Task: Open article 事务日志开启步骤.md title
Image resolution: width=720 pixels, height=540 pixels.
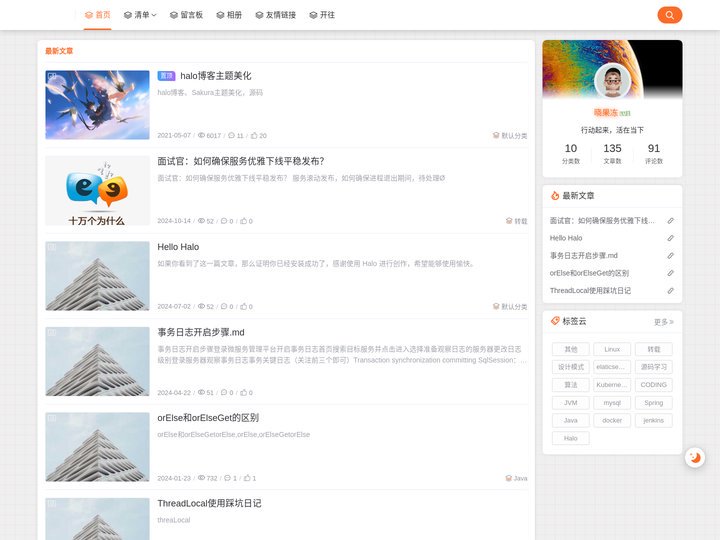Action: (201, 332)
